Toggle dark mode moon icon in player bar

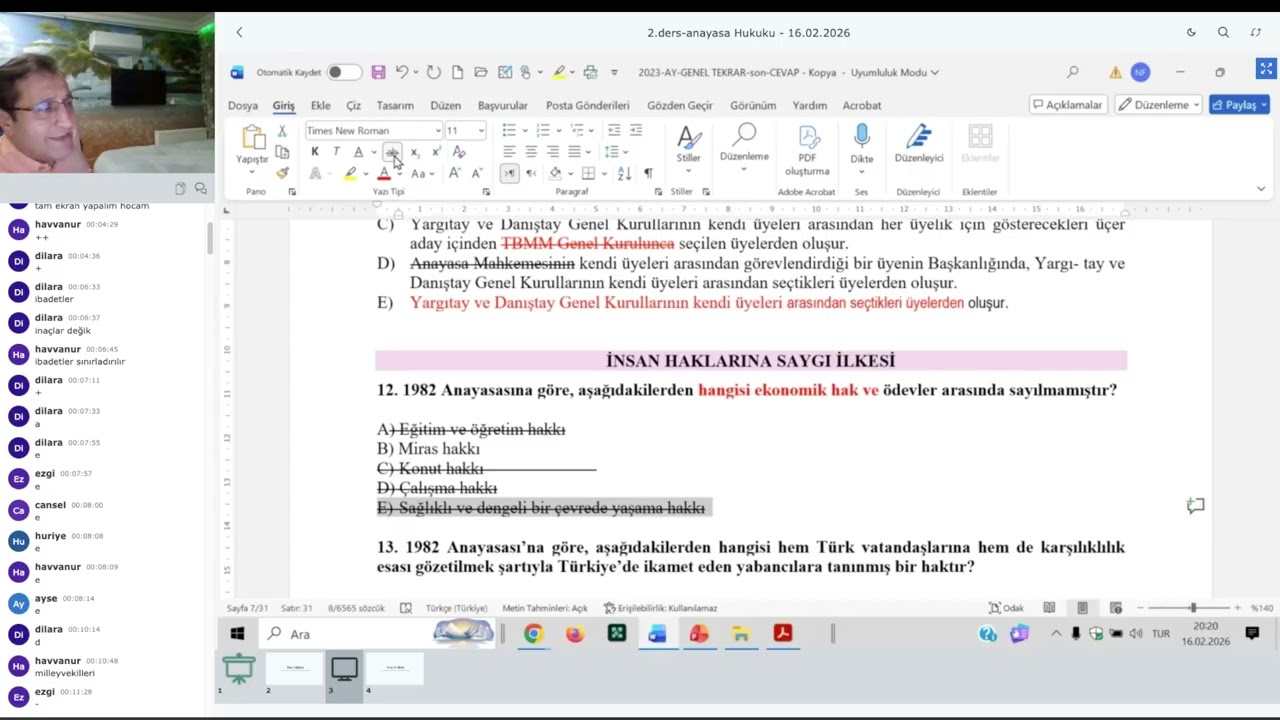(x=1191, y=32)
